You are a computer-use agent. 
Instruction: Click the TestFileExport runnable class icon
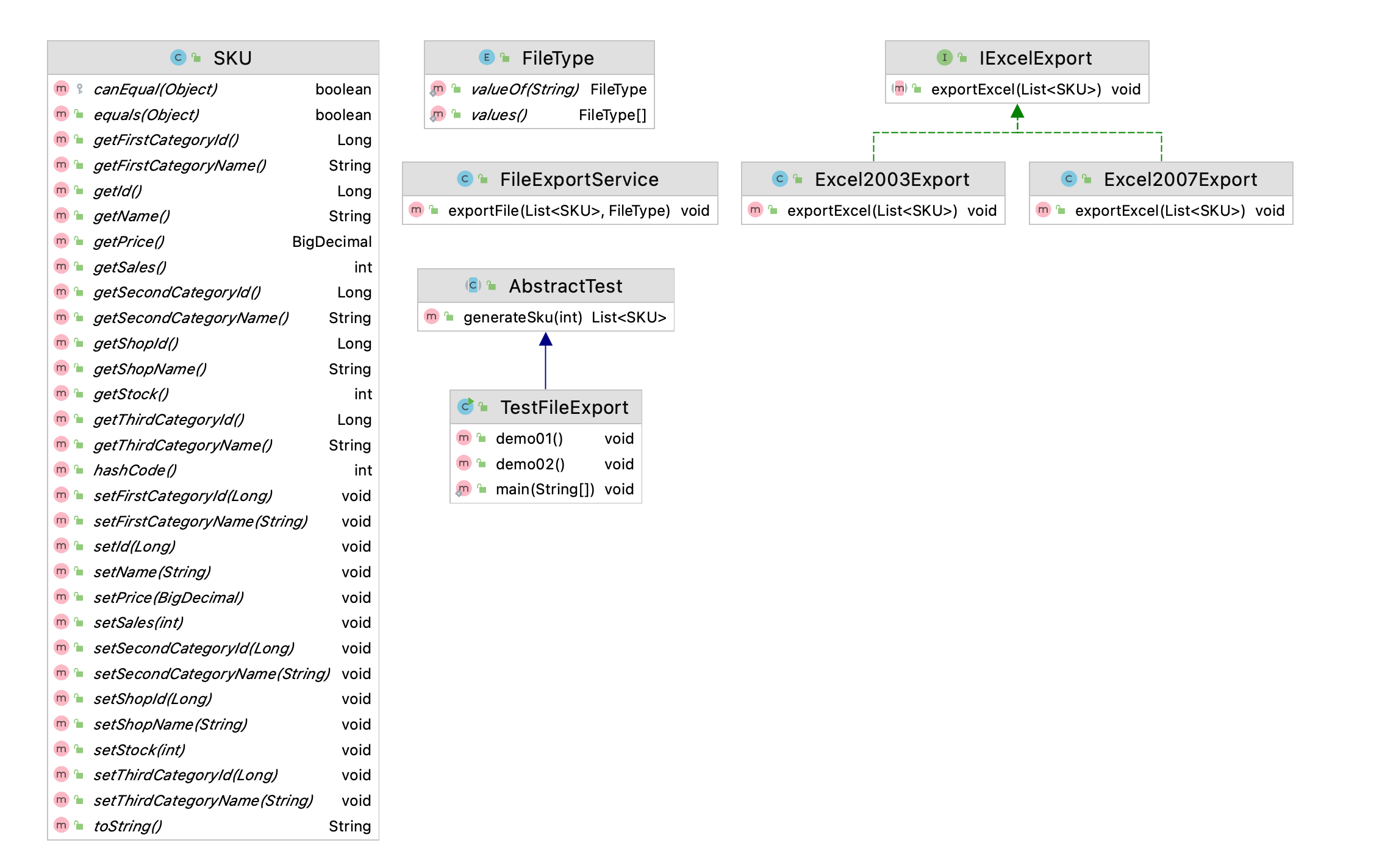(x=465, y=407)
